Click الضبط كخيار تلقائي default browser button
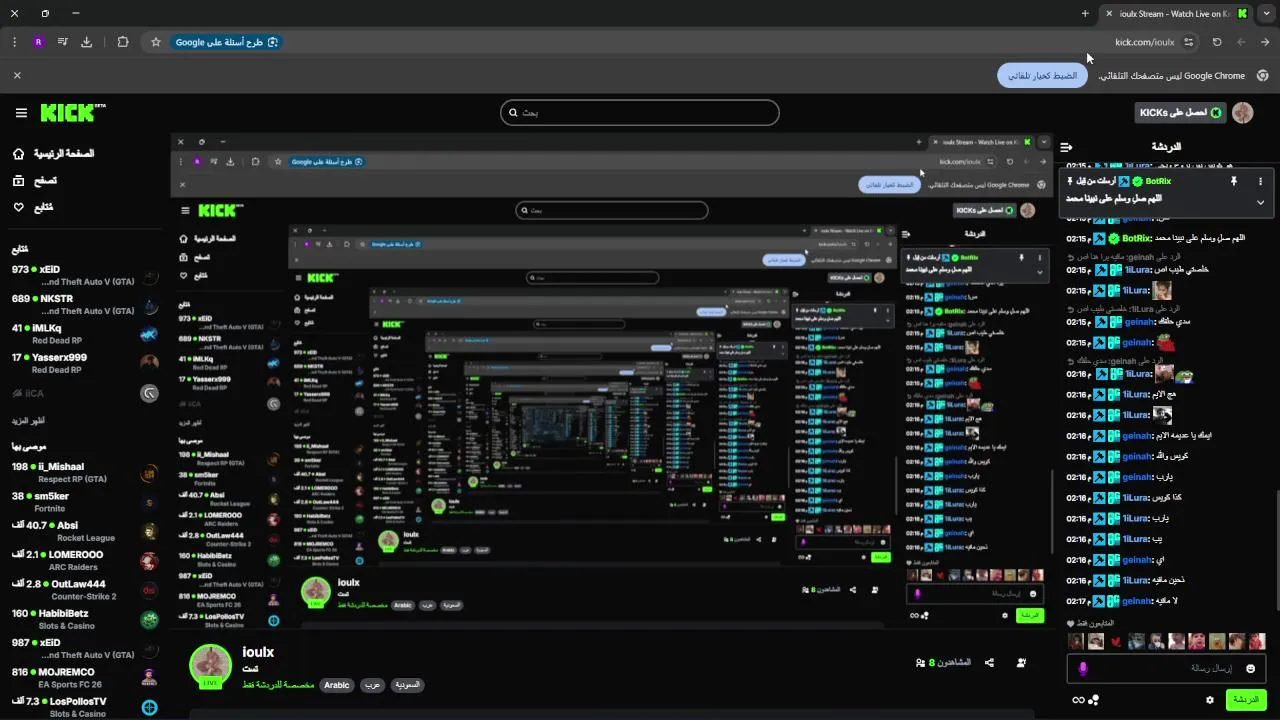The height and width of the screenshot is (720, 1280). tap(1042, 75)
